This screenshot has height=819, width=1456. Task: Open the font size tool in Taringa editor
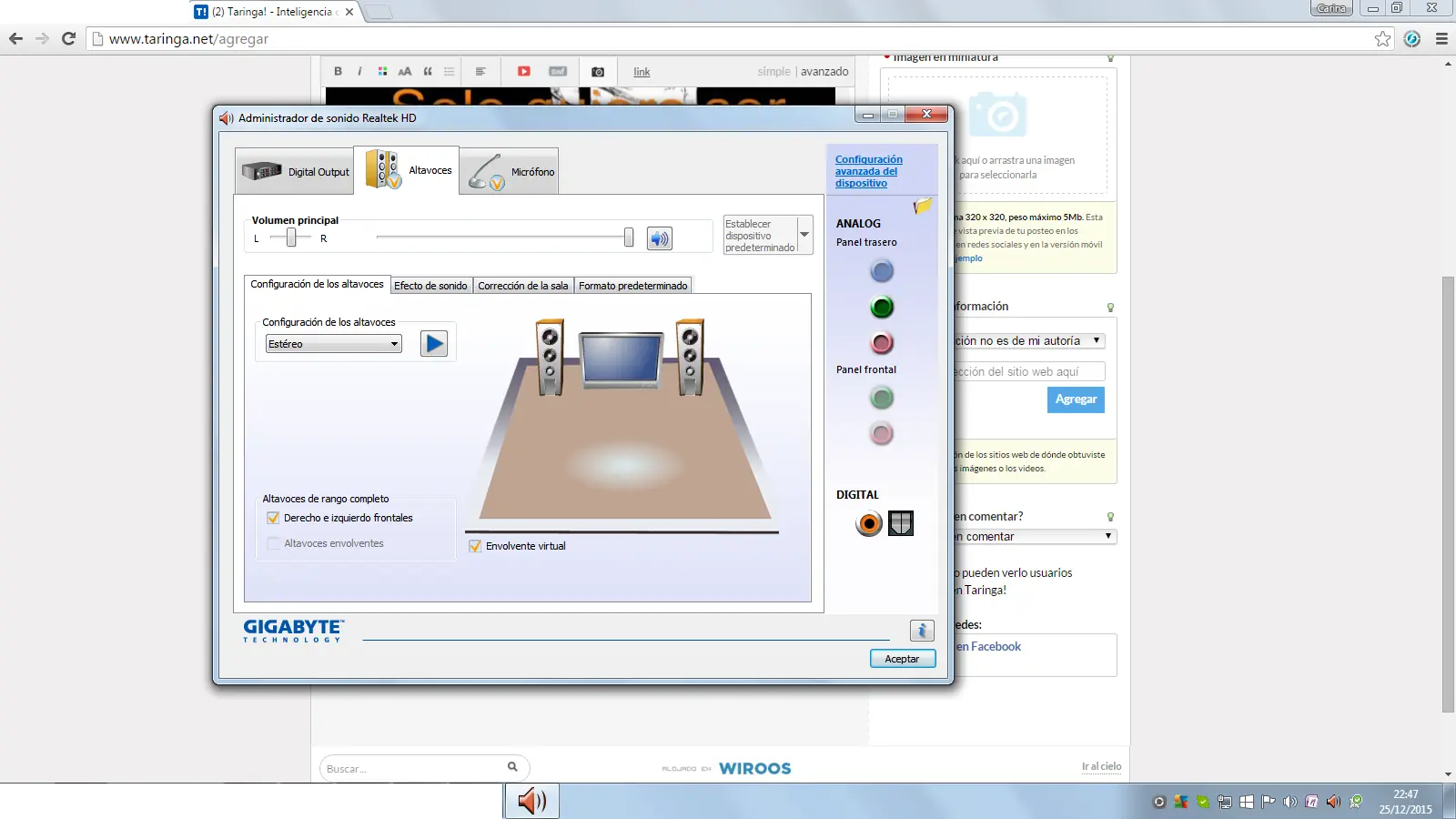tap(405, 71)
